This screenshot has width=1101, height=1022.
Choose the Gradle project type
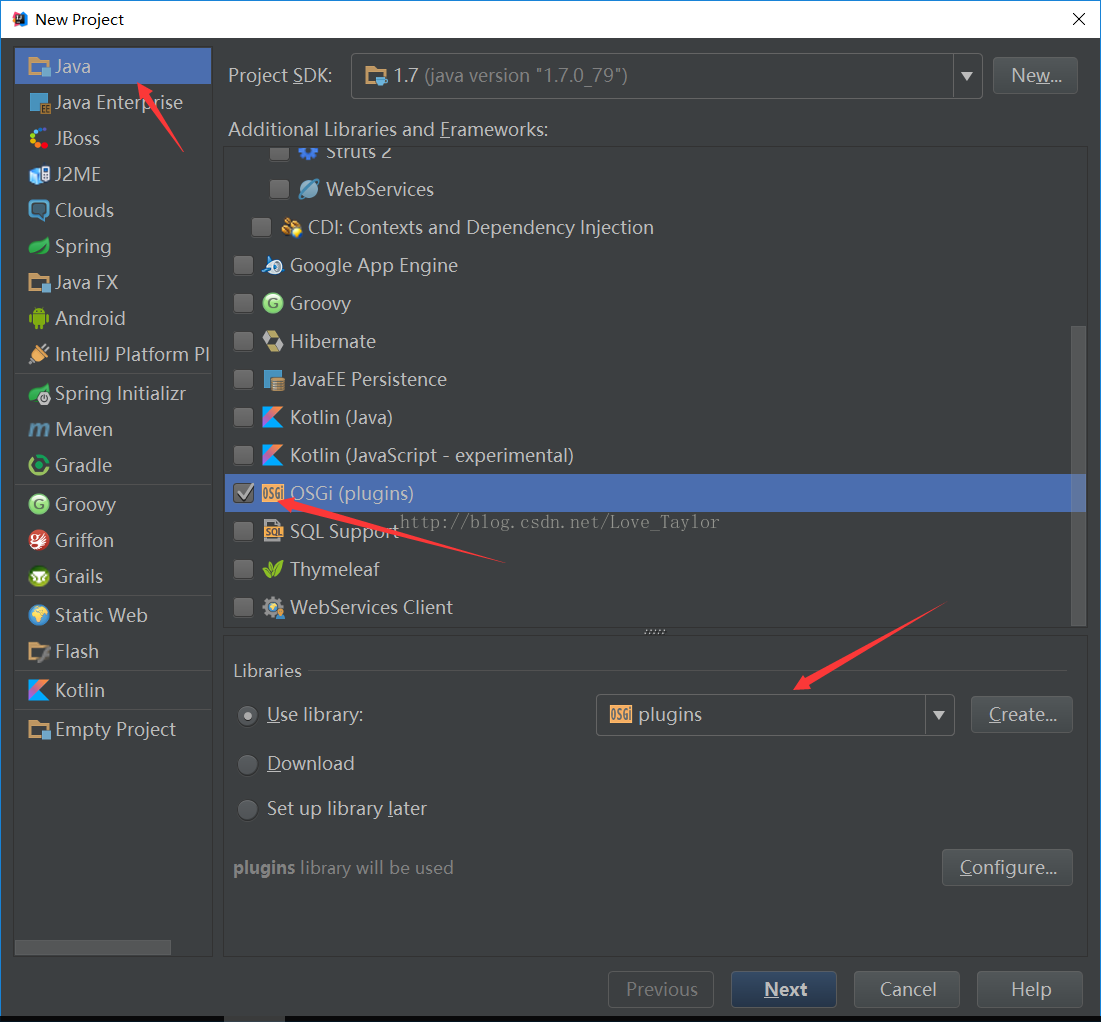pyautogui.click(x=112, y=465)
